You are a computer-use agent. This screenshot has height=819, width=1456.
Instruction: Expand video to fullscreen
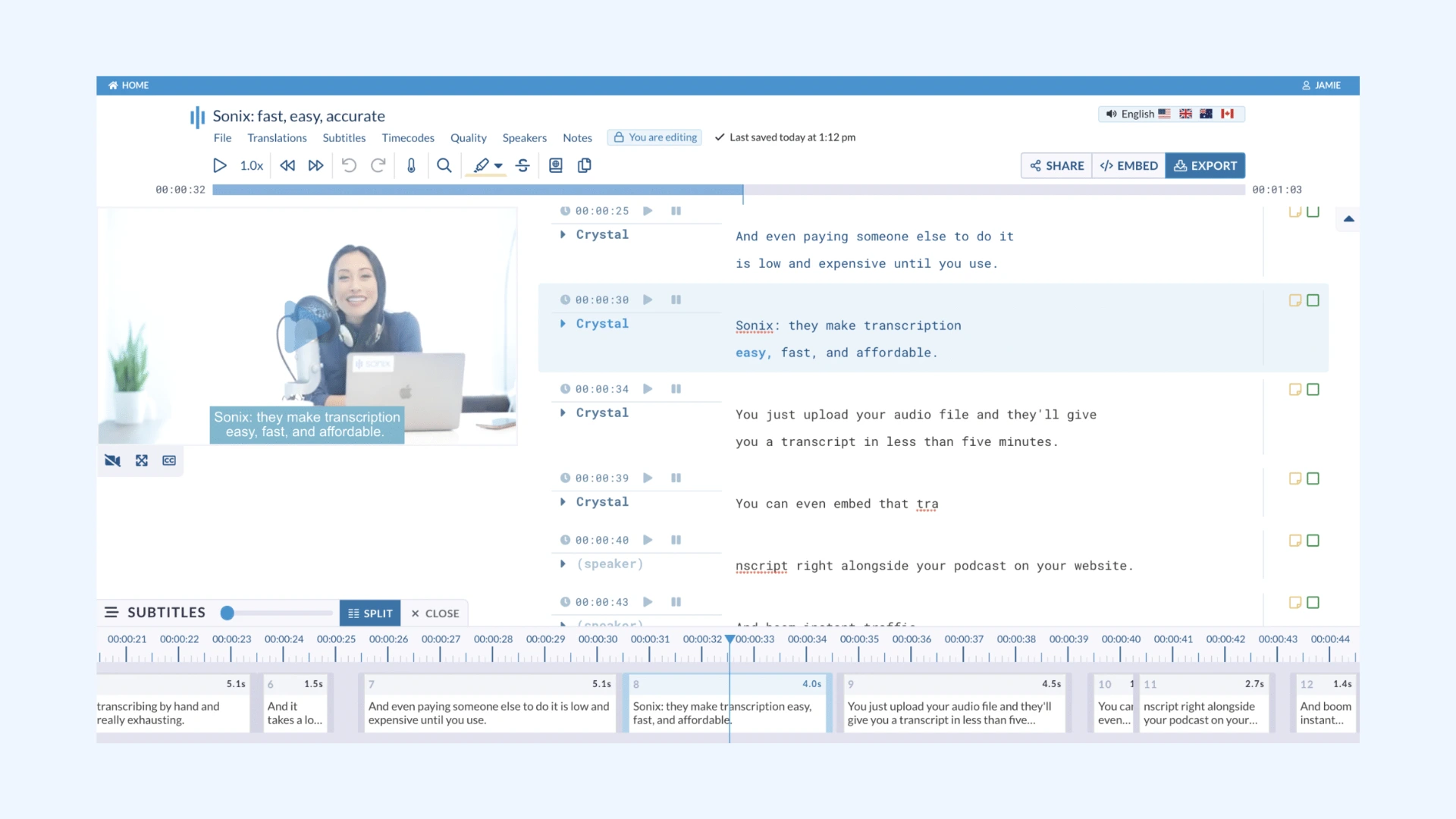[x=141, y=460]
